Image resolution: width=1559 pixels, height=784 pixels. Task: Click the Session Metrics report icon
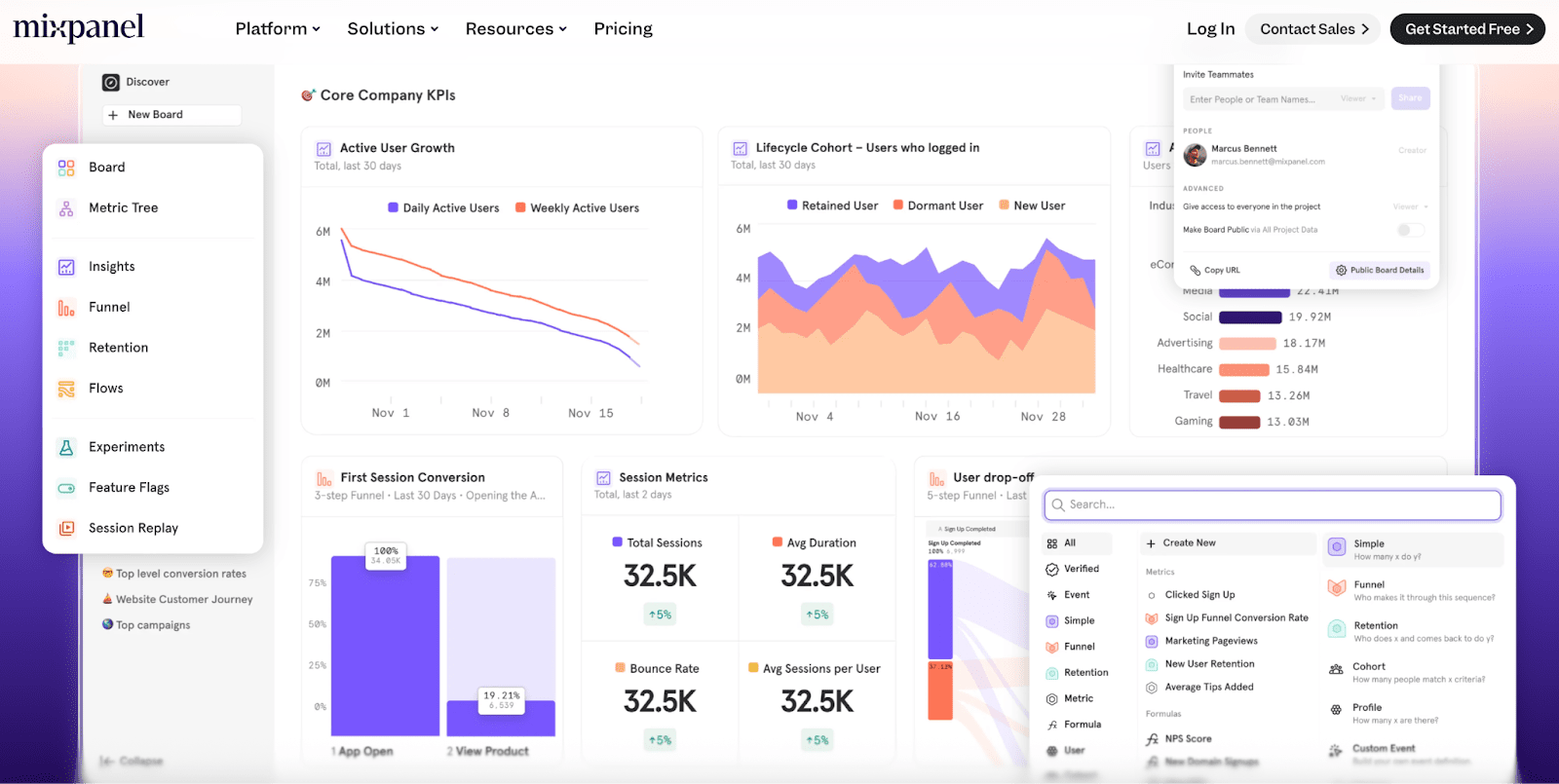tap(603, 478)
